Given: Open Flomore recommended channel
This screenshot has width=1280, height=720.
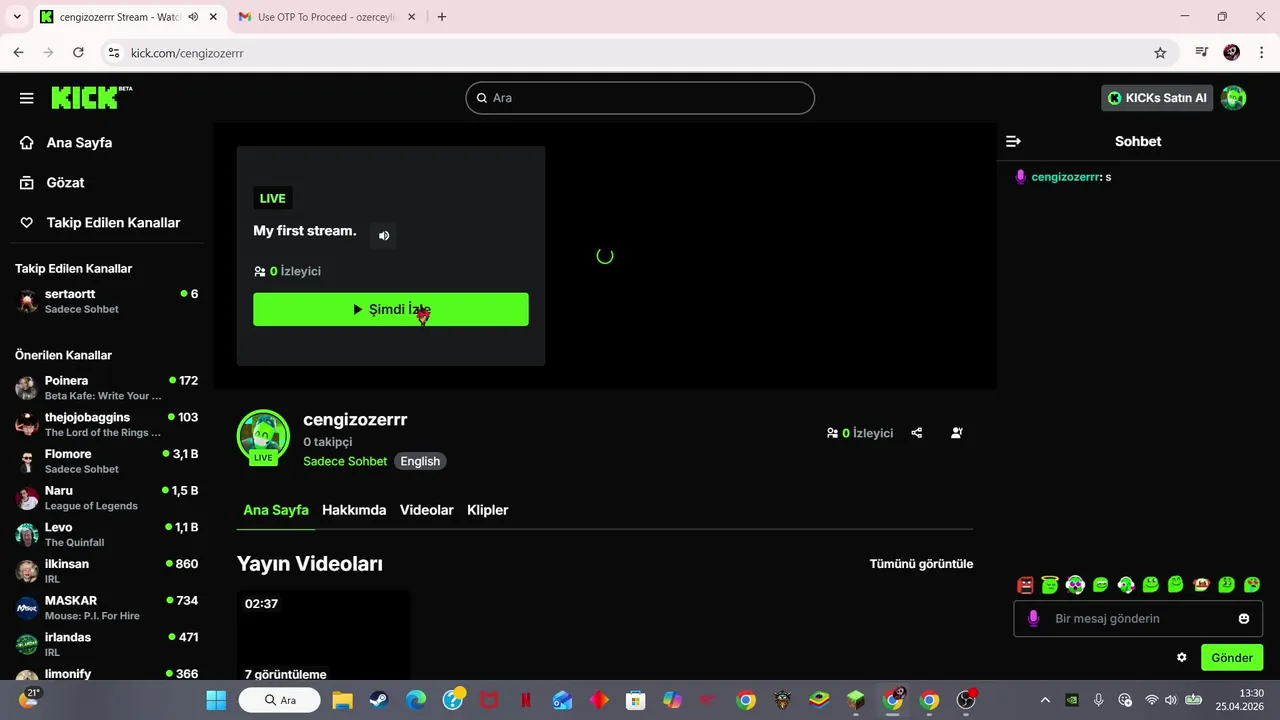Looking at the screenshot, I should 106,461.
